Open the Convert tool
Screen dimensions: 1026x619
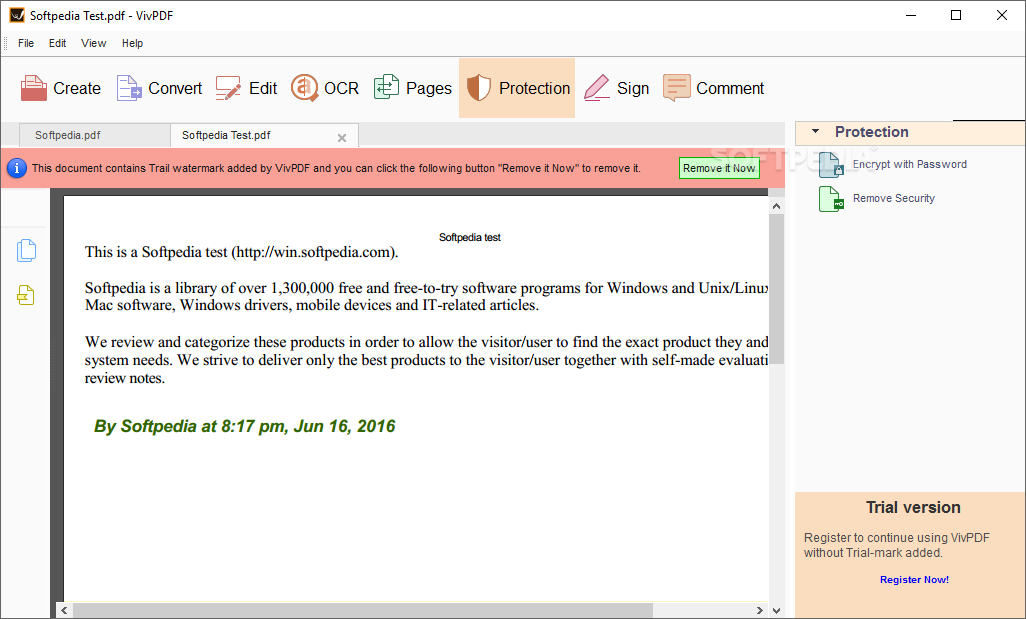coord(159,88)
